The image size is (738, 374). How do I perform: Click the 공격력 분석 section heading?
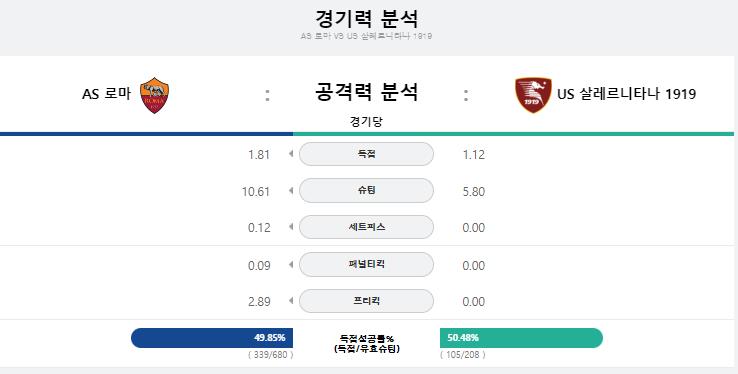pyautogui.click(x=366, y=91)
